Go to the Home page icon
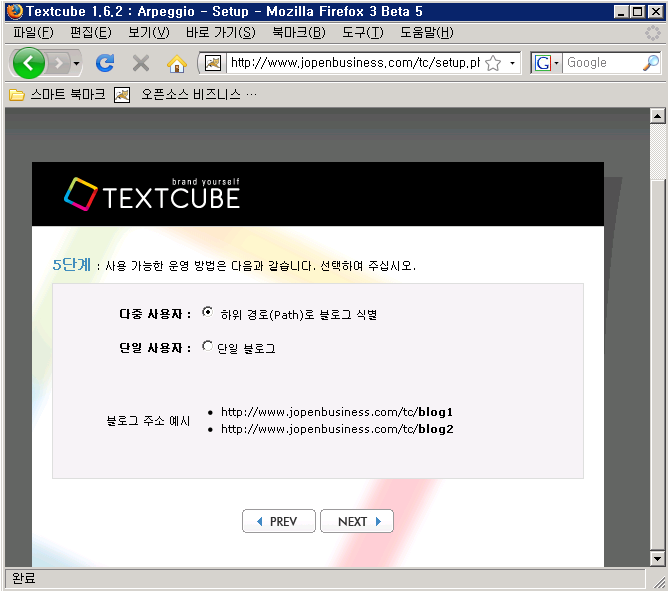This screenshot has height=592, width=669. [176, 64]
